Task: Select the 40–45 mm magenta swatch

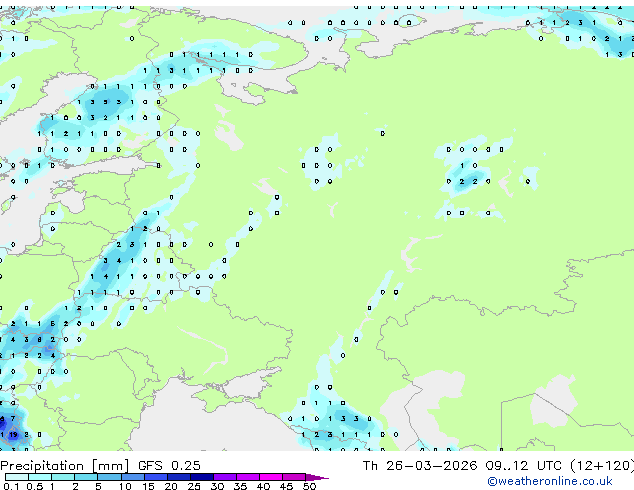Action: pos(271,477)
